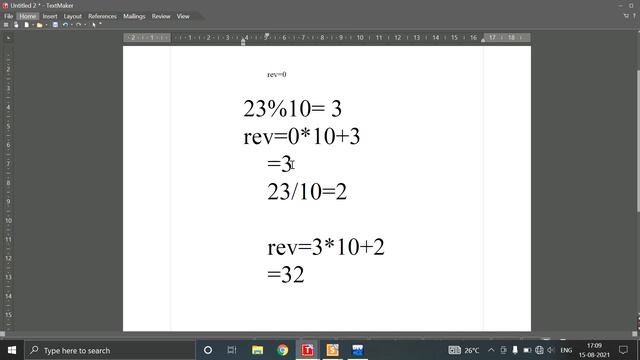640x360 pixels.
Task: Click the line '=32' in the document
Action: point(286,274)
